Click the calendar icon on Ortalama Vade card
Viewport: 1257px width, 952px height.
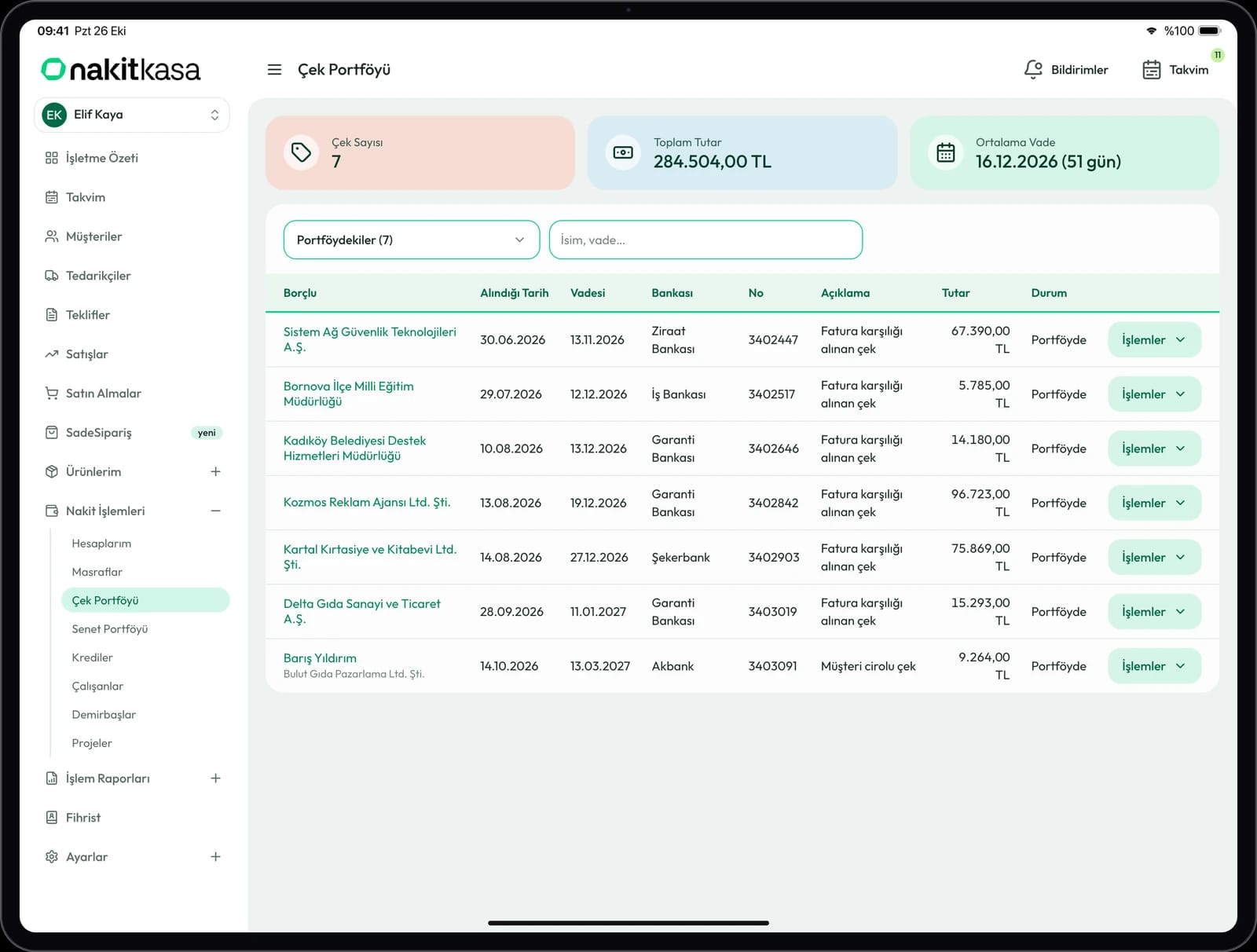click(946, 152)
